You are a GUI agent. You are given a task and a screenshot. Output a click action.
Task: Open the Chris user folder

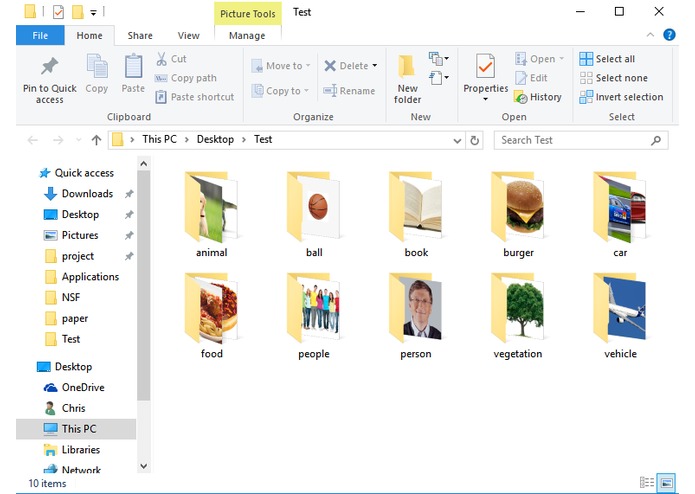(65, 408)
